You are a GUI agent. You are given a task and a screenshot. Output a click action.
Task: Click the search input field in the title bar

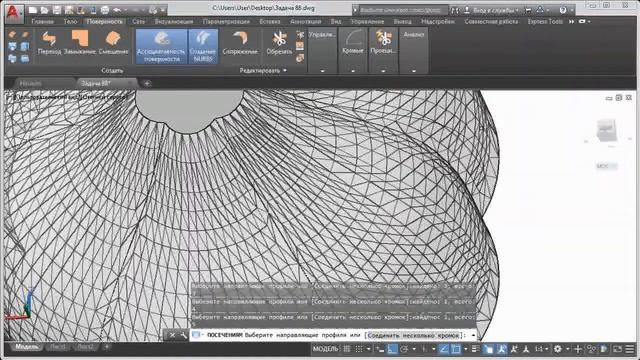coord(403,10)
